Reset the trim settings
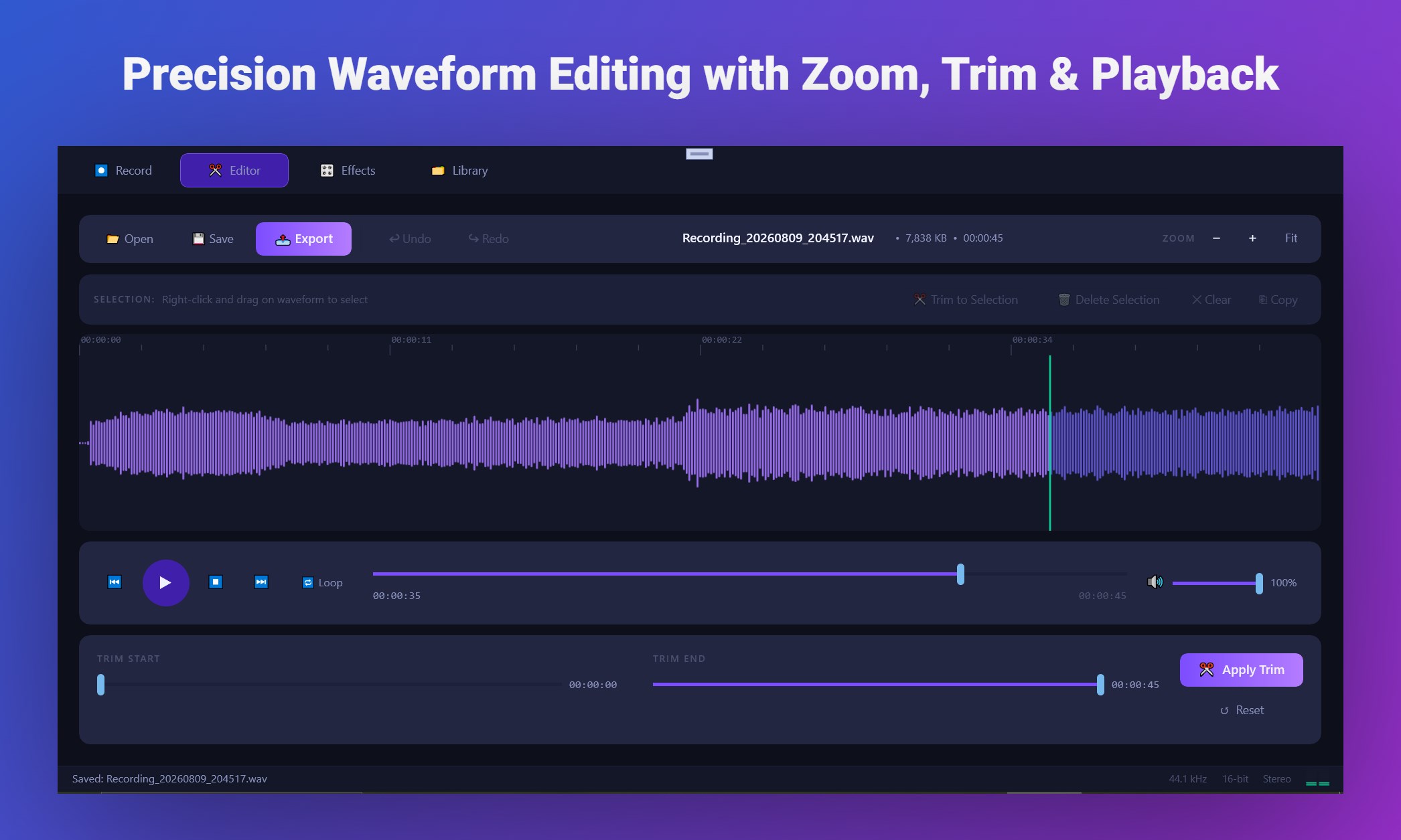The width and height of the screenshot is (1401, 840). (1242, 710)
